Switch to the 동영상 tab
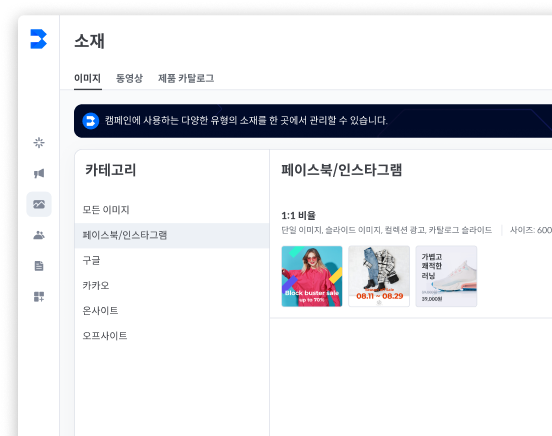The height and width of the screenshot is (436, 552). pyautogui.click(x=129, y=78)
